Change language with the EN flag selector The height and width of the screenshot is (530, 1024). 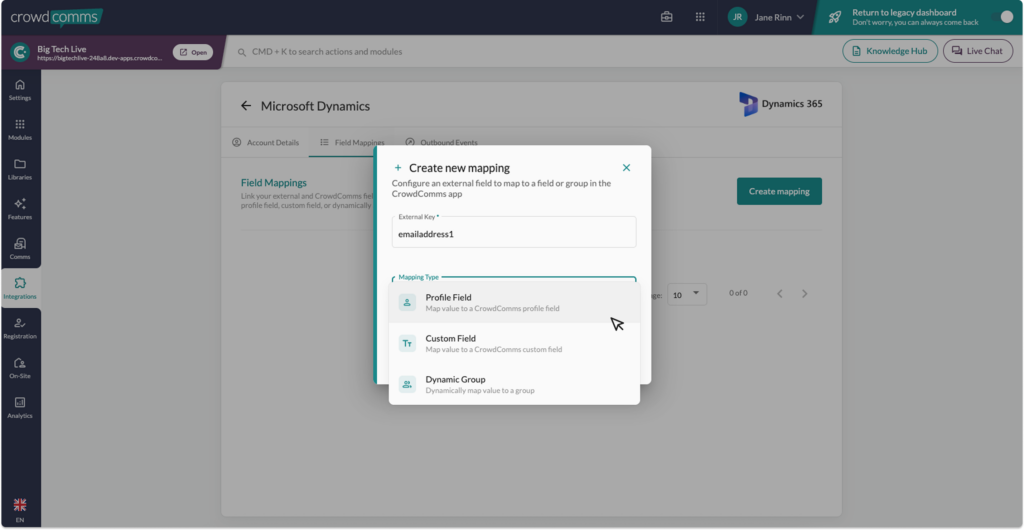click(x=20, y=510)
